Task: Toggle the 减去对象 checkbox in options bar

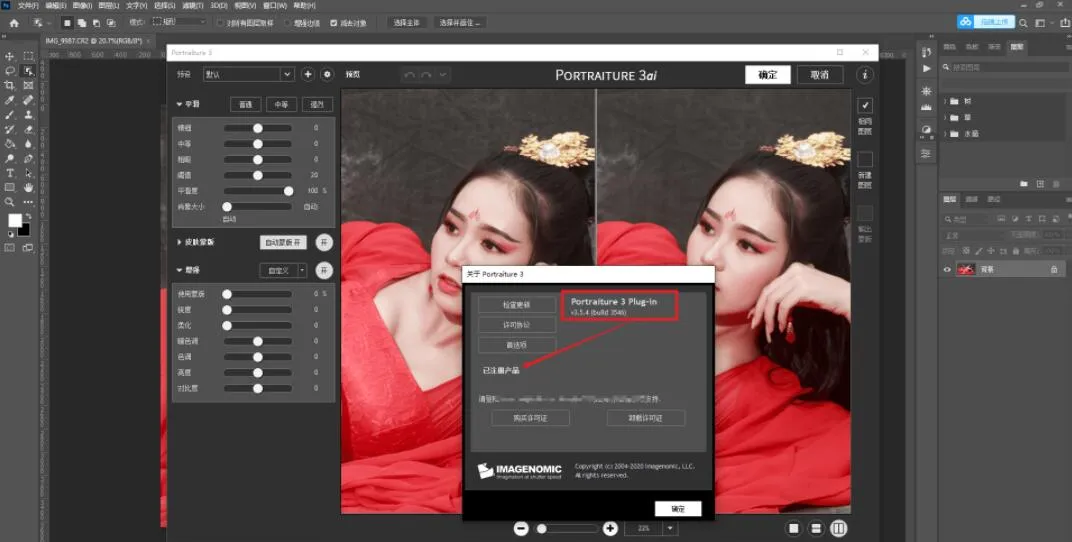Action: coord(334,22)
